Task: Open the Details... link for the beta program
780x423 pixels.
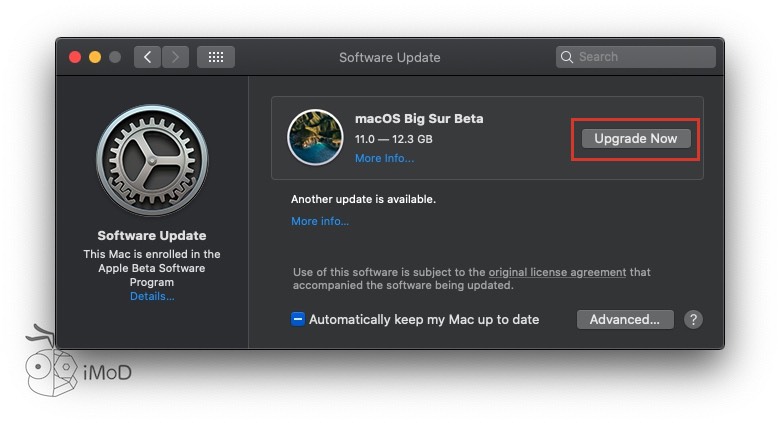Action: pos(152,296)
